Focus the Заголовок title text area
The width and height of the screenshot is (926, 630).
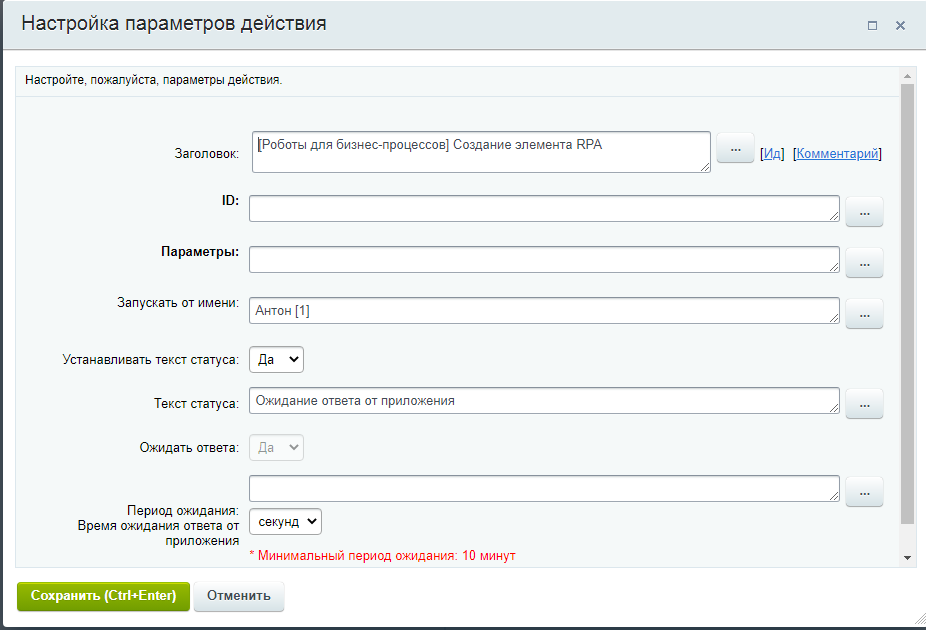[x=480, y=151]
